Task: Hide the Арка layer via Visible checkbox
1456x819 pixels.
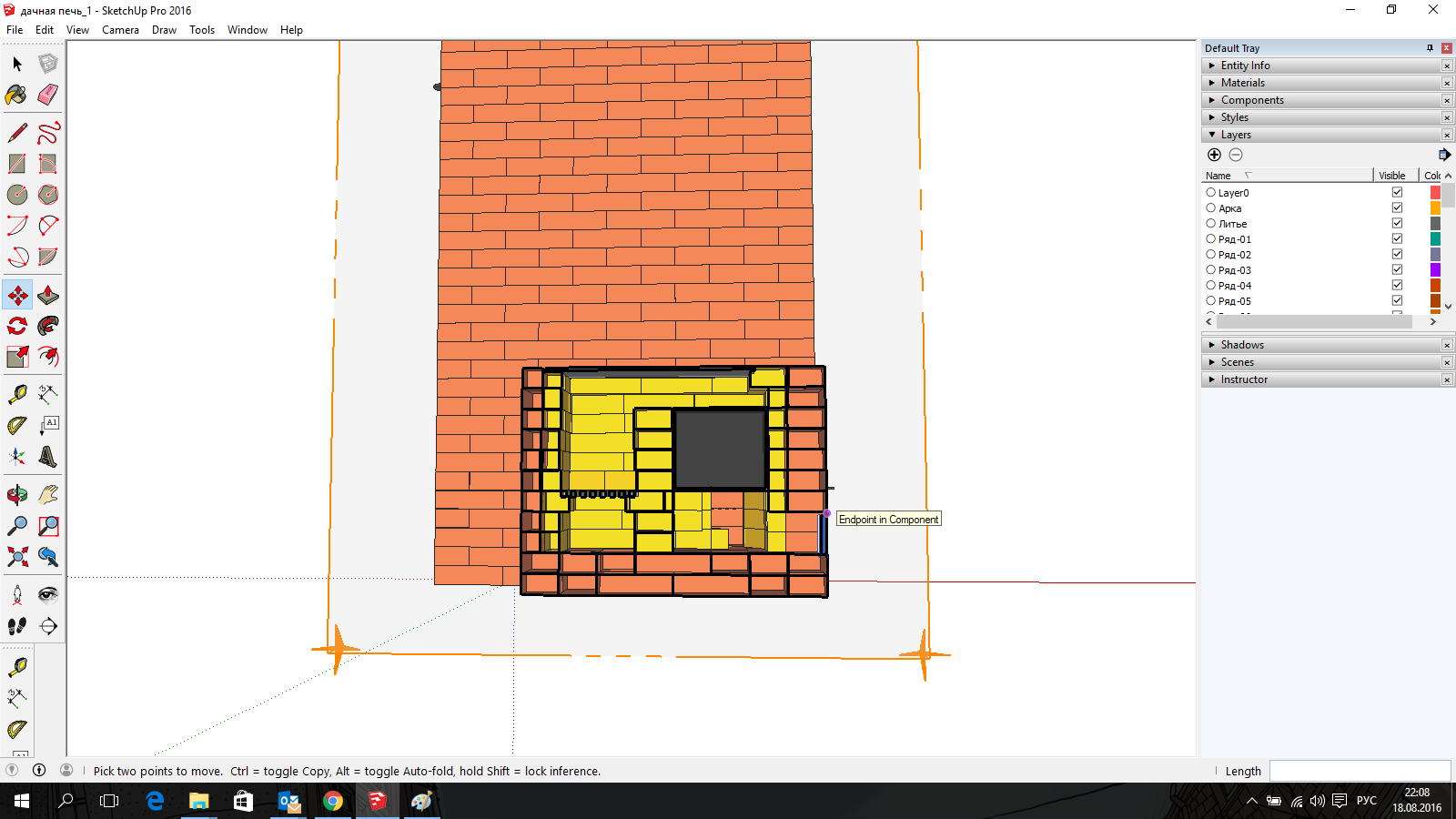Action: (1397, 208)
